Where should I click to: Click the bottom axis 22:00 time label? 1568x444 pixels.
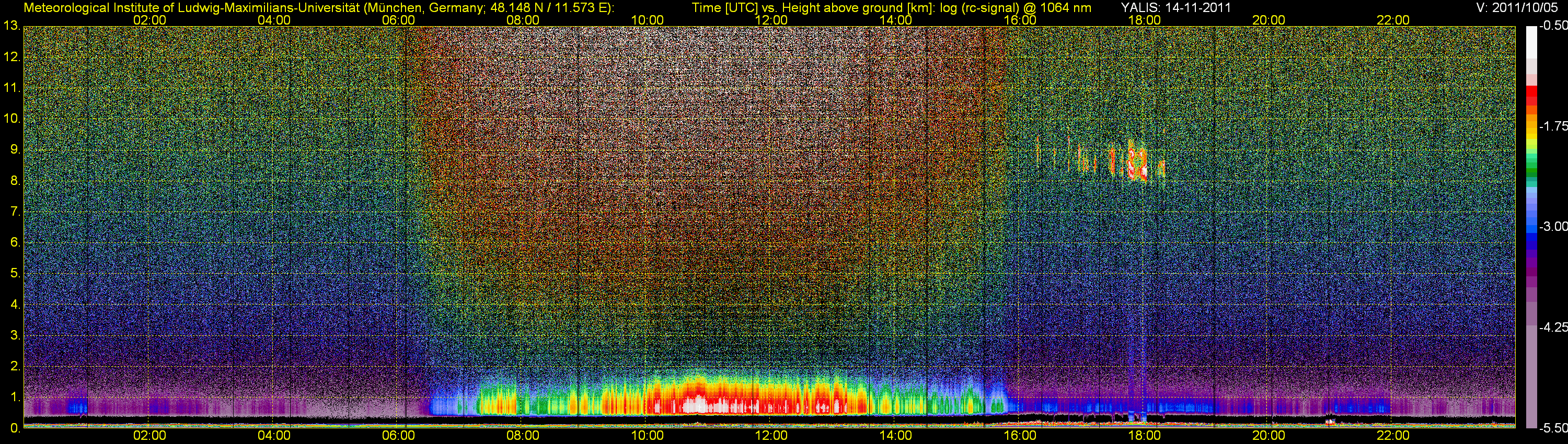(1393, 436)
